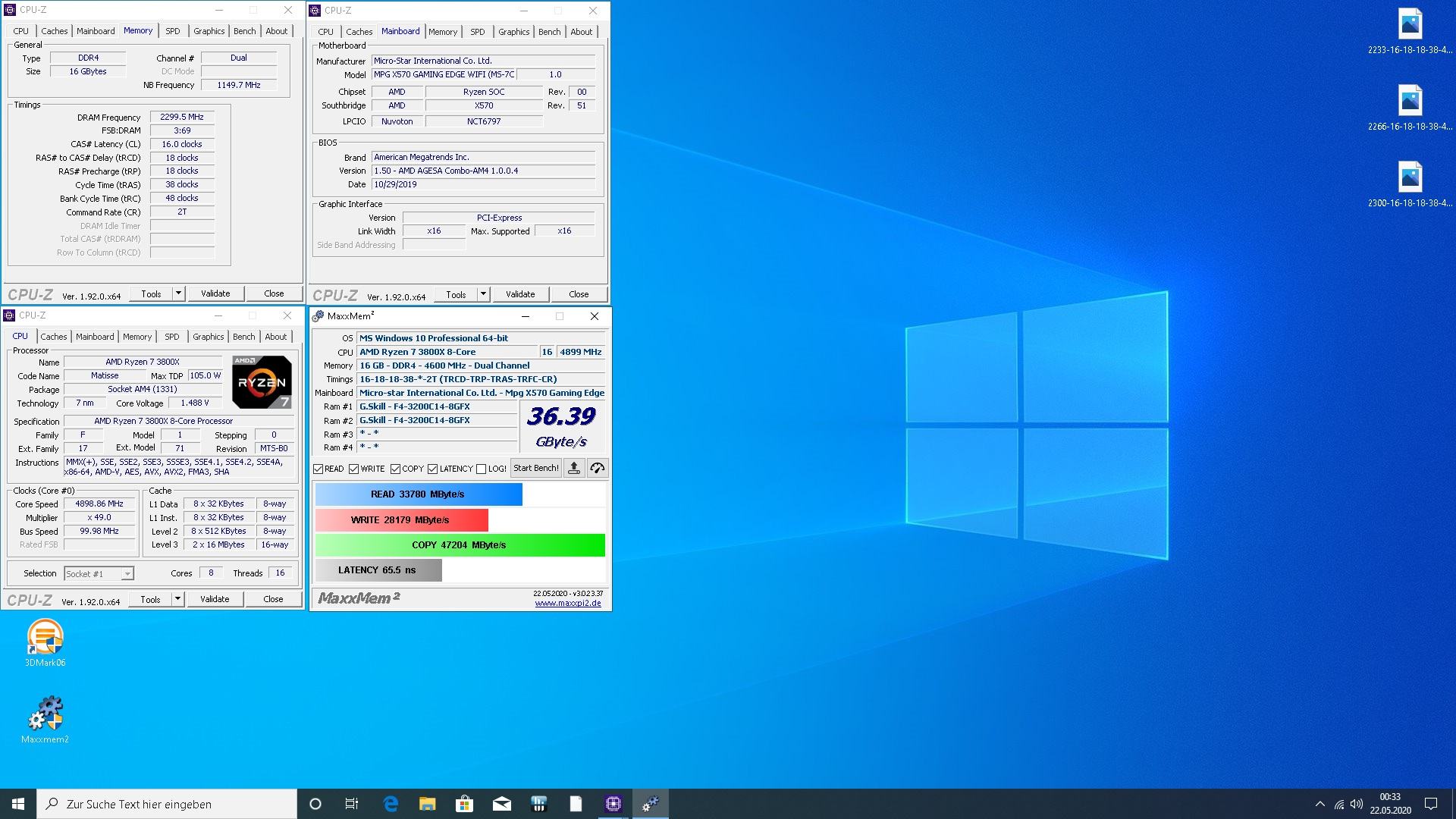Click Ram #1 entry G.Skill F4-3200C14-8GFX

pyautogui.click(x=438, y=406)
